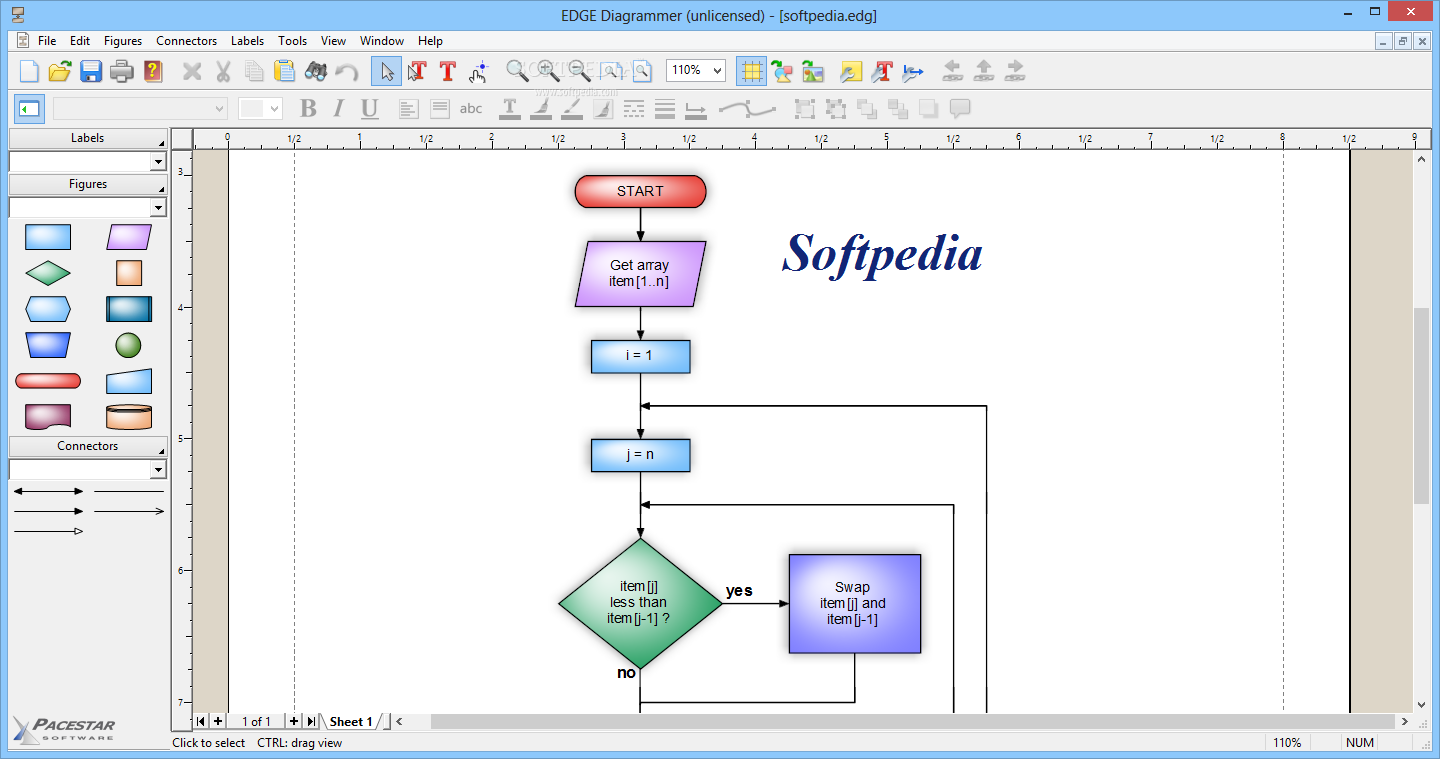Find using the binoculars icon
The image size is (1440, 759).
click(x=316, y=71)
